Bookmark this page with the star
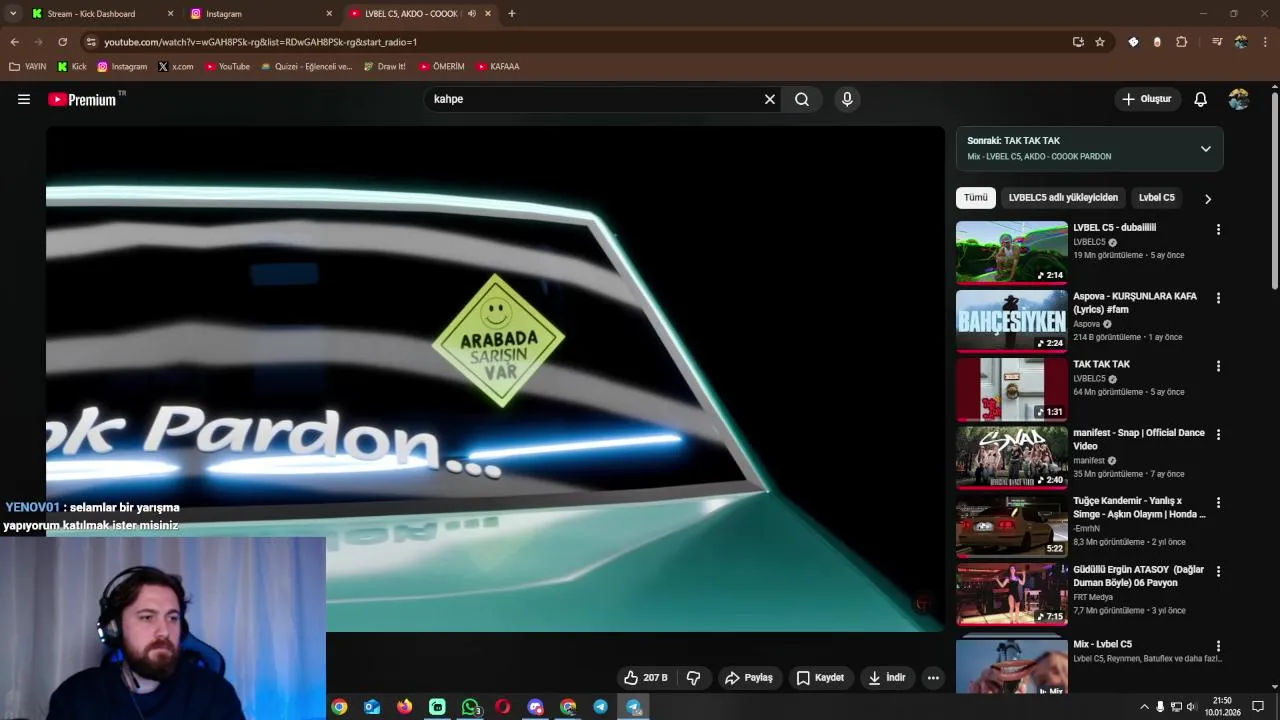Image resolution: width=1280 pixels, height=720 pixels. coord(1100,42)
